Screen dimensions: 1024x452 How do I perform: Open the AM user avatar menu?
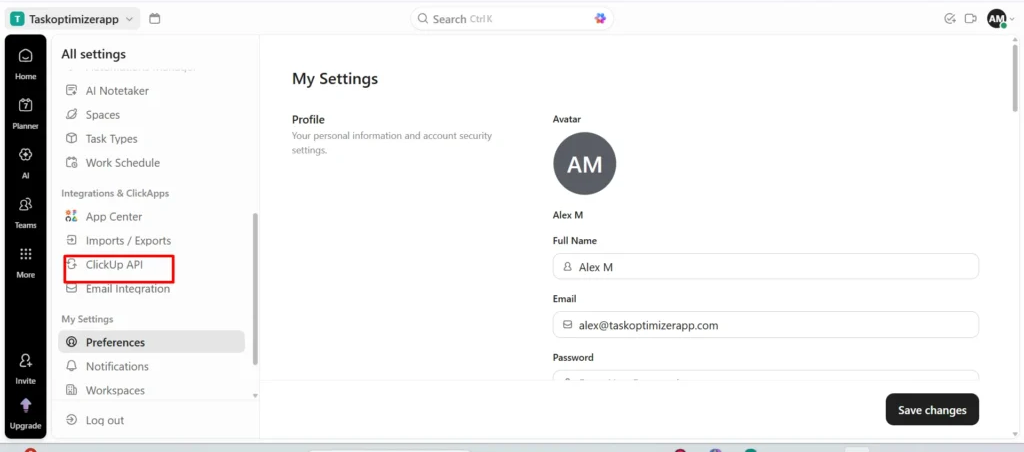pos(1001,19)
